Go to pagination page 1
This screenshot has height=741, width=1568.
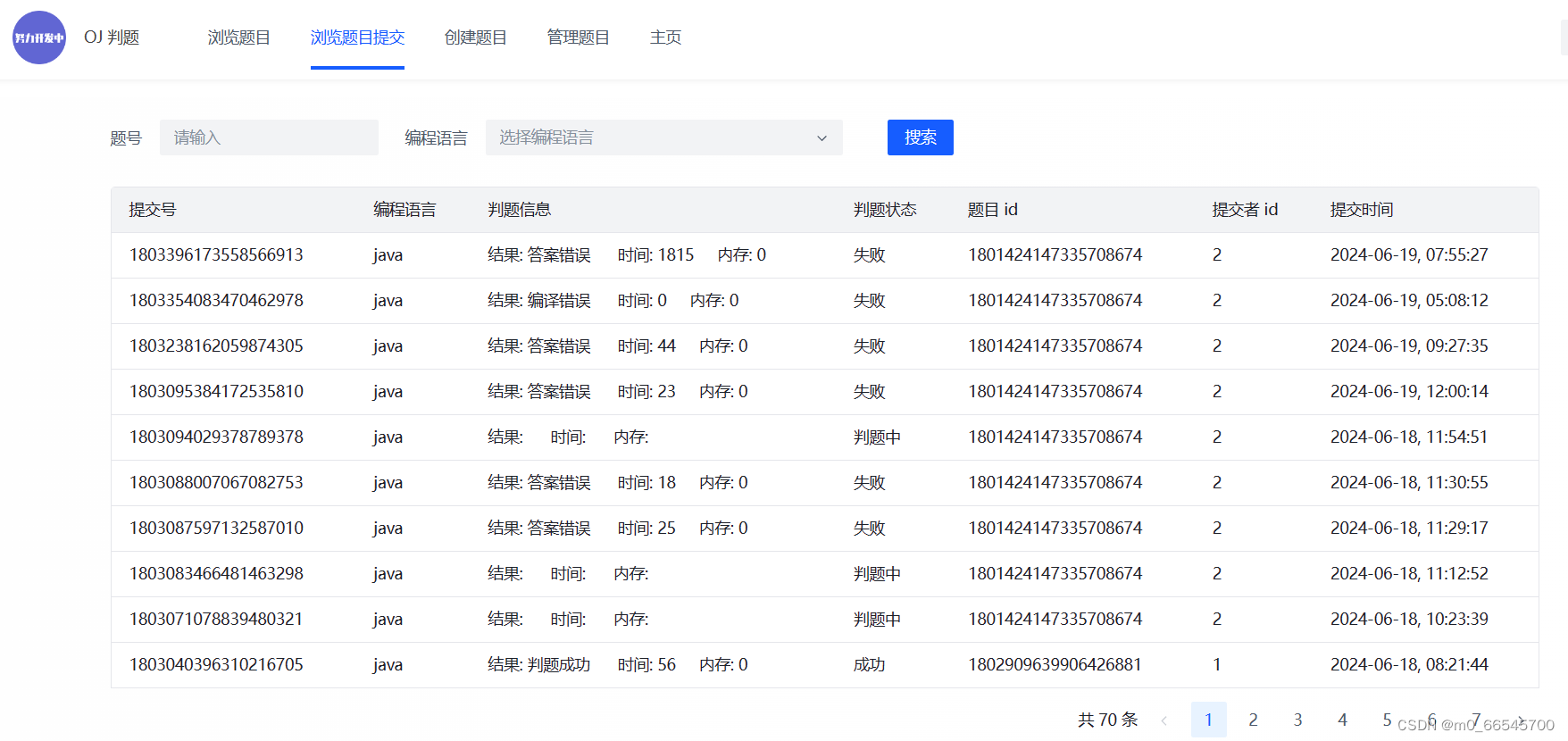tap(1208, 720)
